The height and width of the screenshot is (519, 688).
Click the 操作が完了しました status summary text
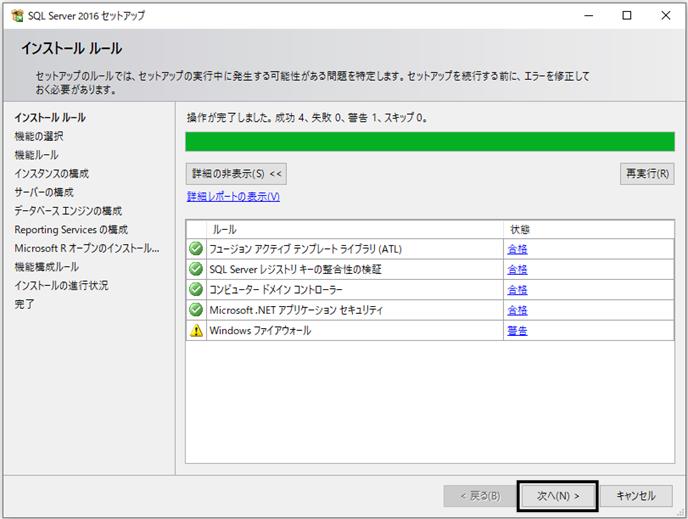307,118
